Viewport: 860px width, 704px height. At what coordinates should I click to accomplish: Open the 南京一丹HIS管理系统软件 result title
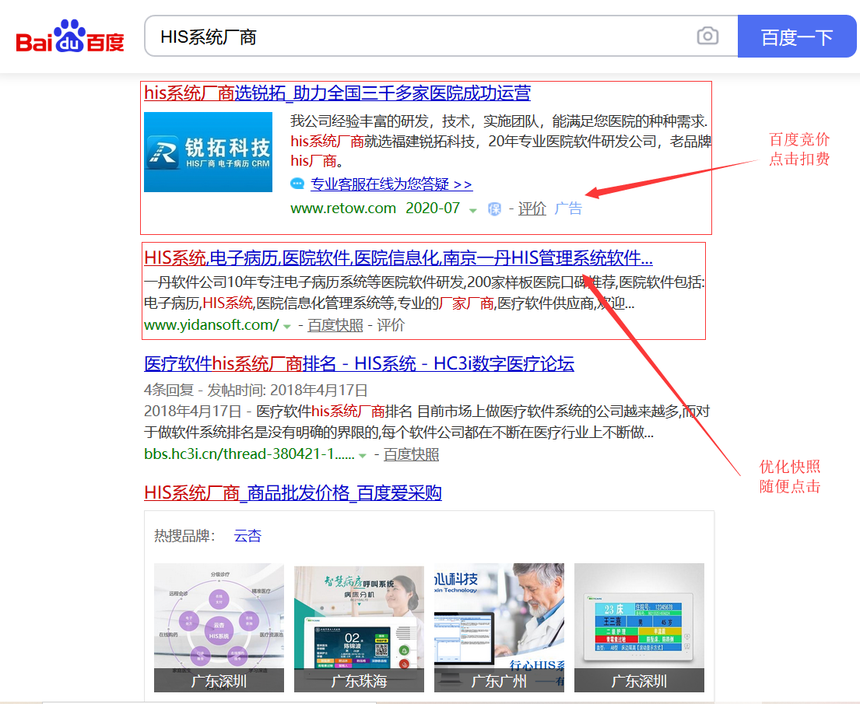click(399, 258)
